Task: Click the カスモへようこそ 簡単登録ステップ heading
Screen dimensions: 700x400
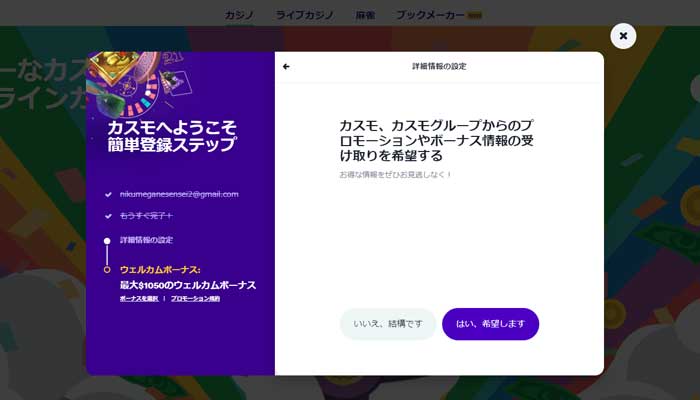Action: click(172, 136)
